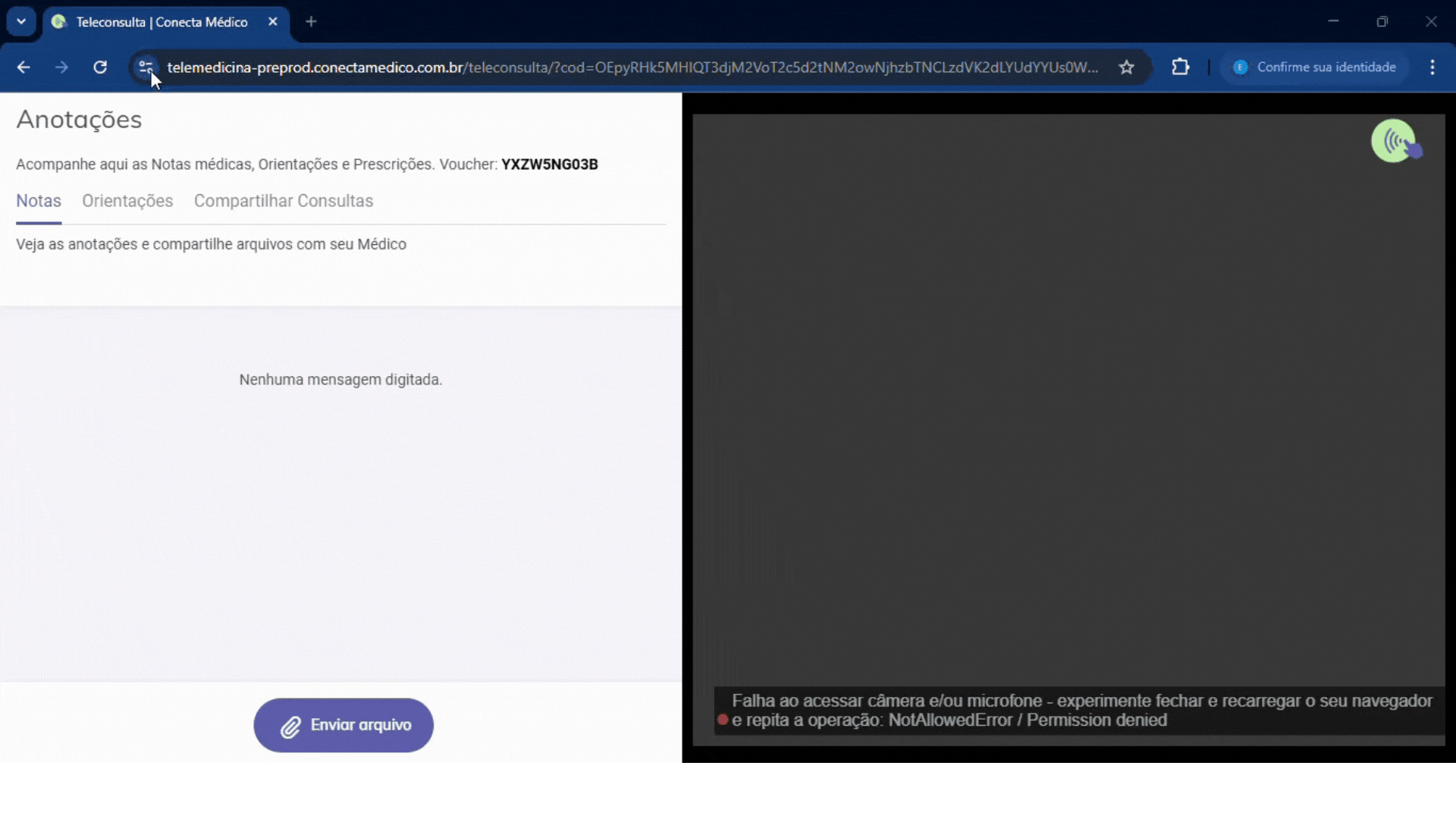Select the Compartilhar Consultas tab

pos(284,201)
